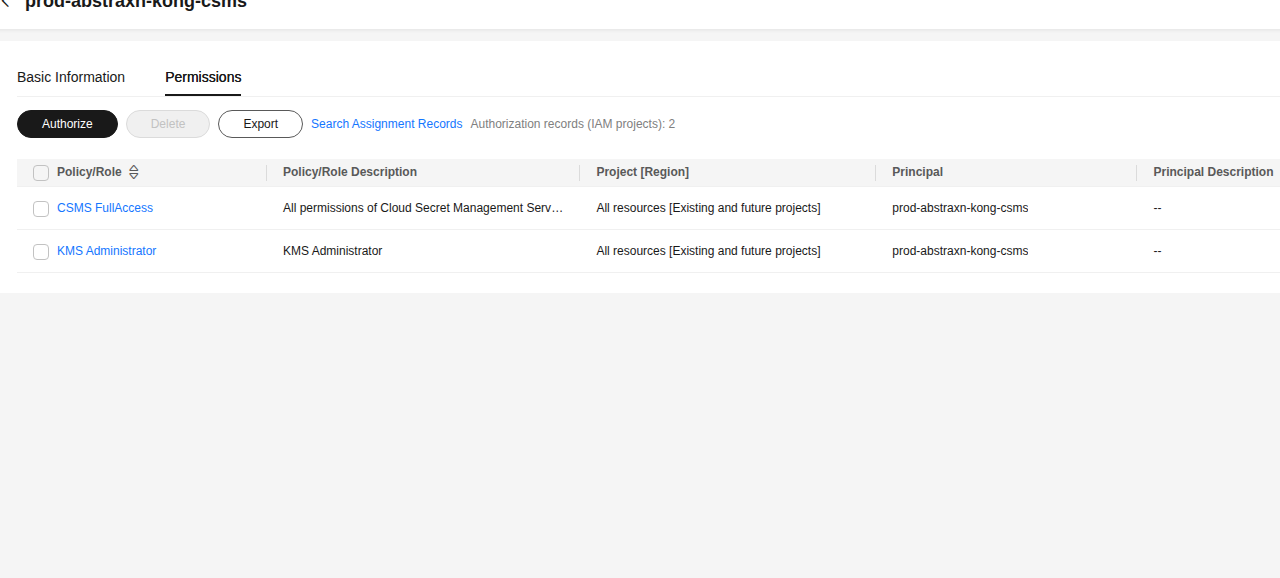Click the prod-abstraxn-kong-csms page title
Screen dimensions: 1280x578
tap(135, 4)
